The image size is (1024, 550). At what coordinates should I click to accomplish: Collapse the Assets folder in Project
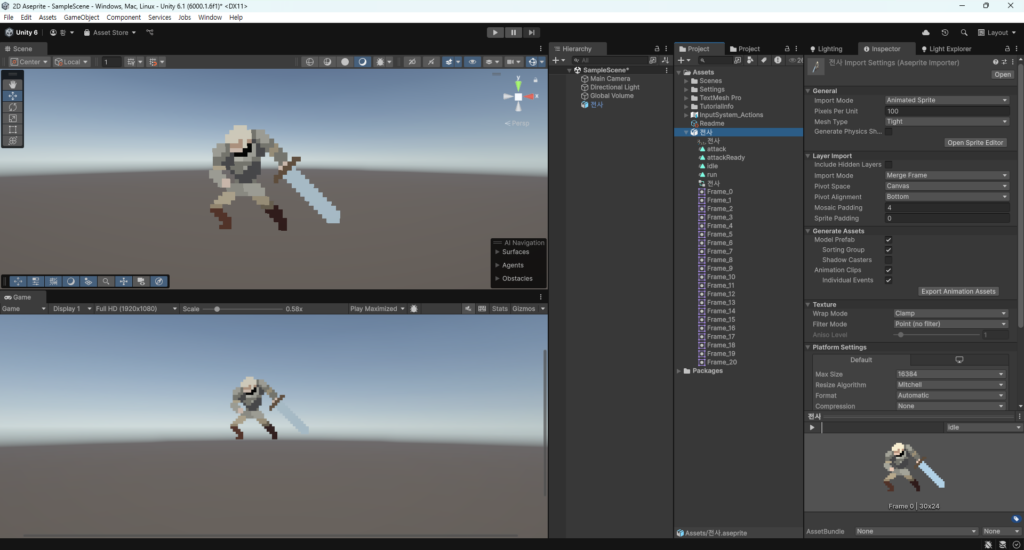[679, 73]
